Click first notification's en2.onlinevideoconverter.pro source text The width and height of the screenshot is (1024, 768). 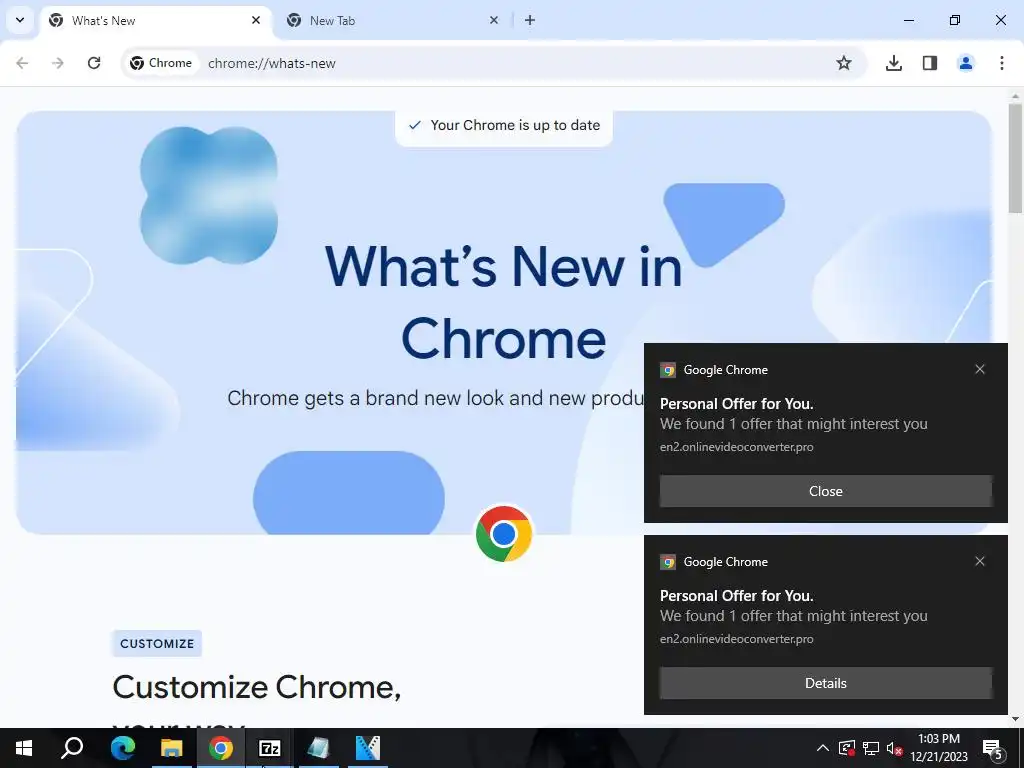[737, 447]
